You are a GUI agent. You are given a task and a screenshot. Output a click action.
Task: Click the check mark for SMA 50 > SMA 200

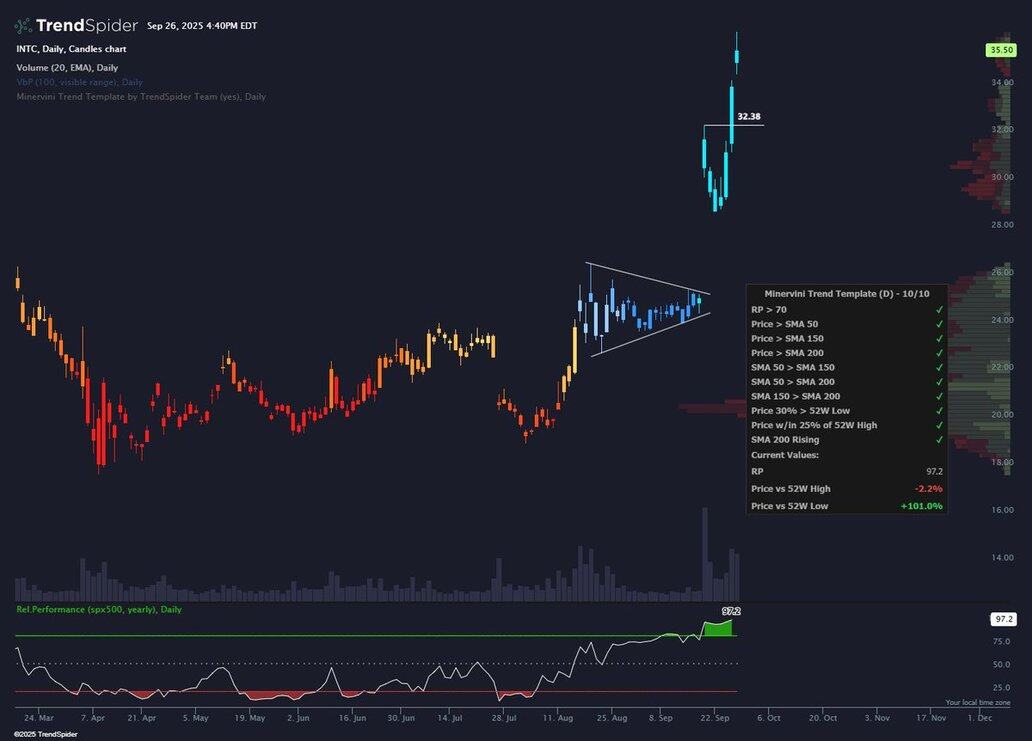(x=939, y=382)
